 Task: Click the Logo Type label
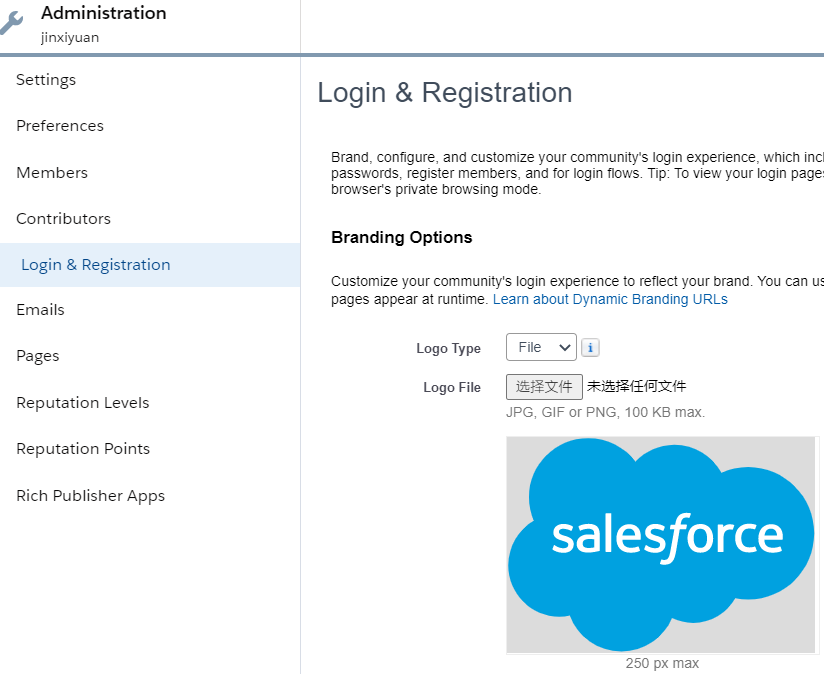click(448, 348)
